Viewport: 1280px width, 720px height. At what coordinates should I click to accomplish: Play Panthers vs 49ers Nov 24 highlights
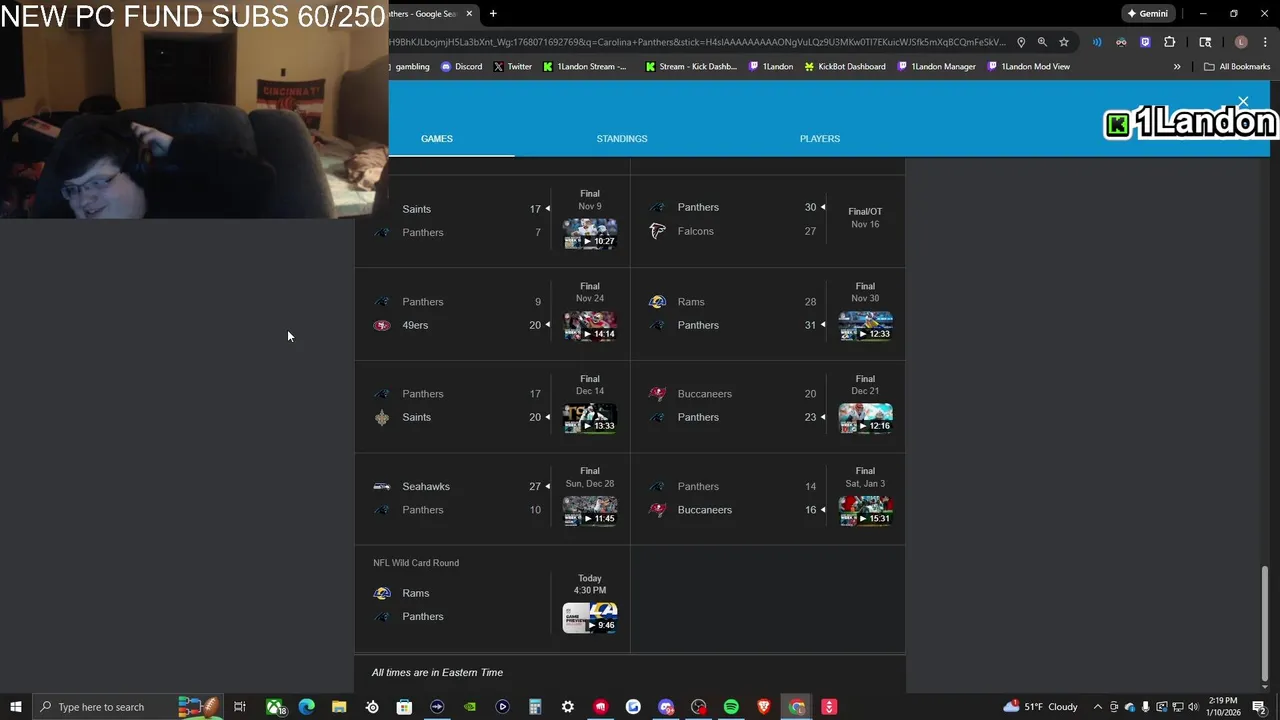click(x=590, y=326)
